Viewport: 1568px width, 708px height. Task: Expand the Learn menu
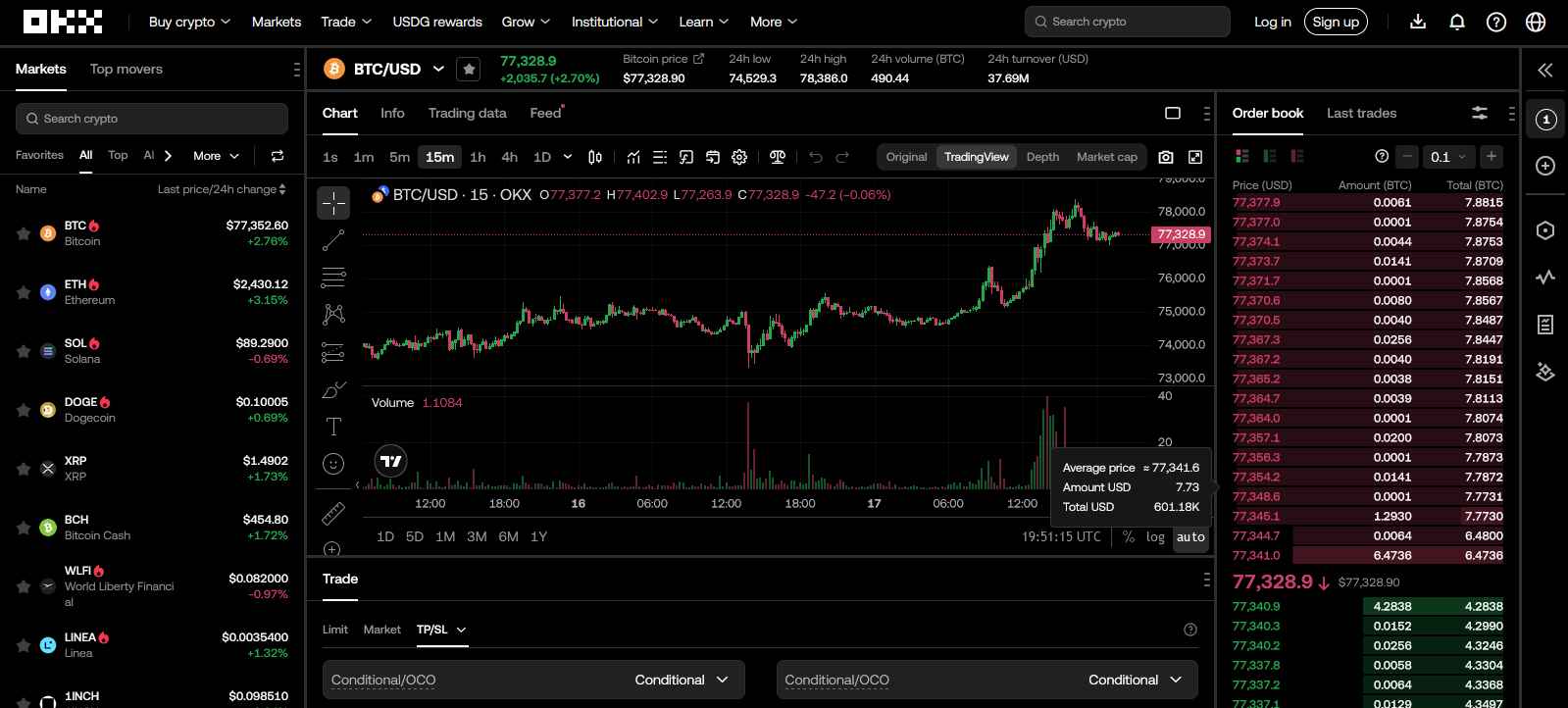[704, 22]
